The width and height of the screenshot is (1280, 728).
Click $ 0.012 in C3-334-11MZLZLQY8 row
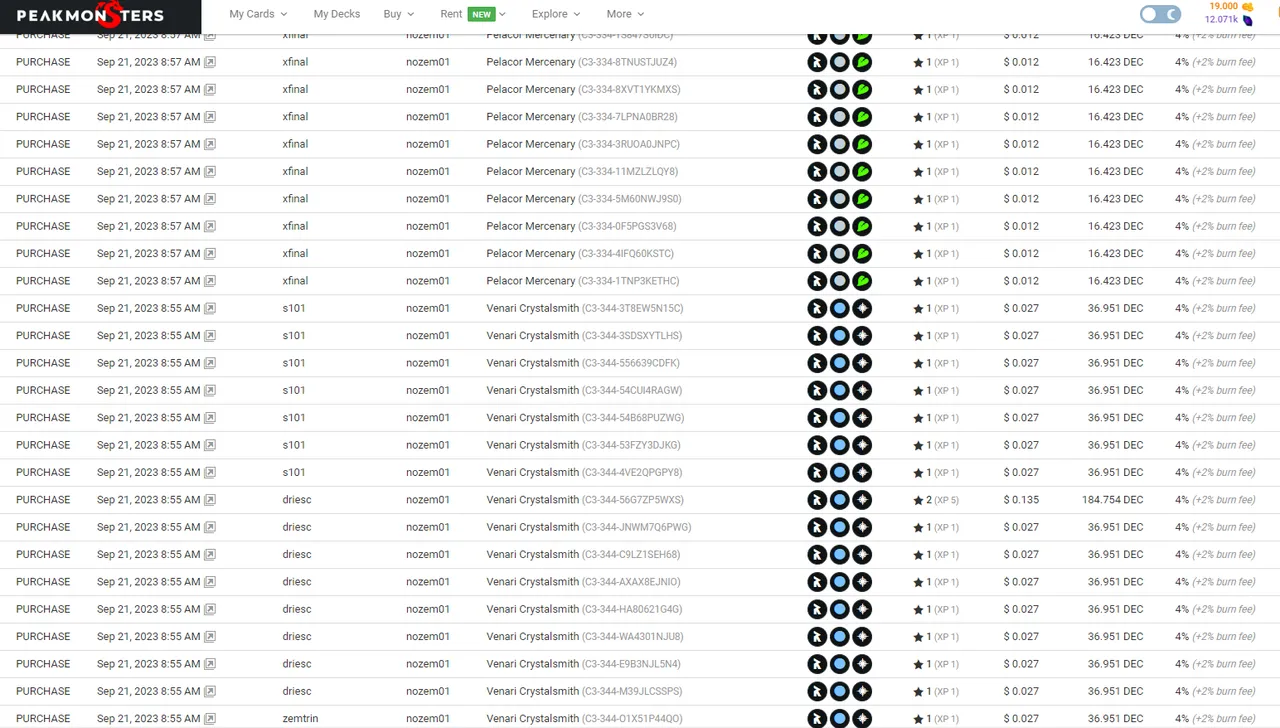pyautogui.click(x=1021, y=171)
